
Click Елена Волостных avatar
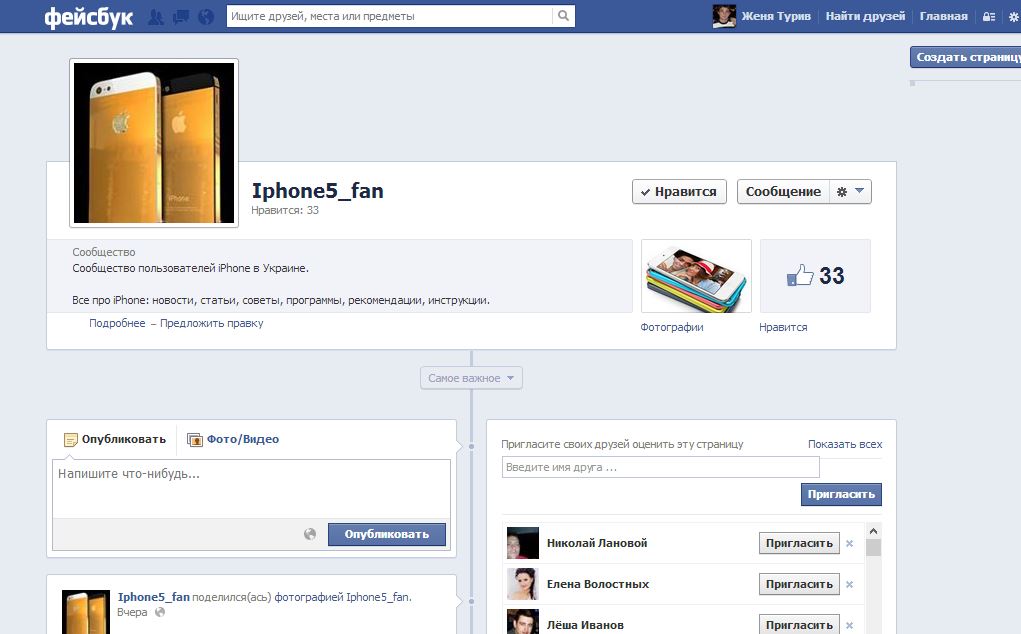click(523, 584)
